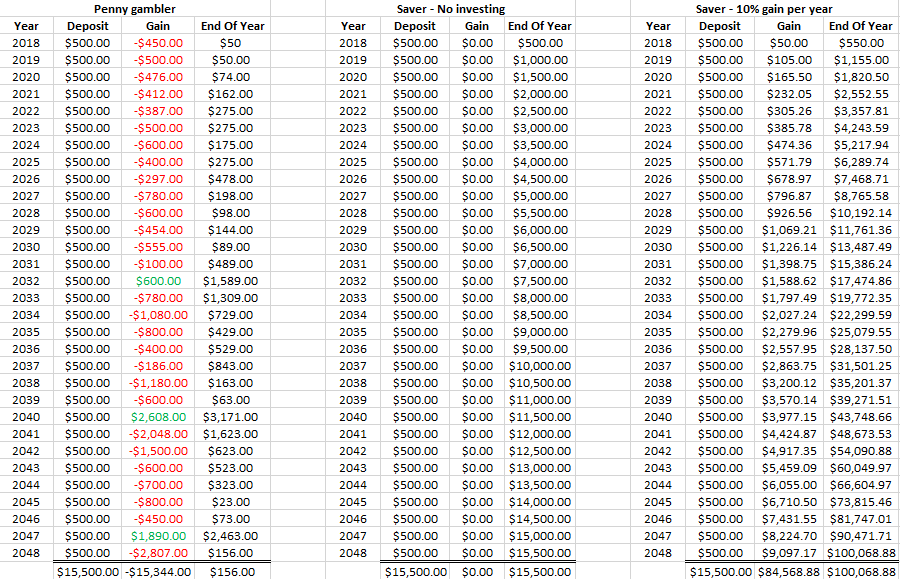Click the Penny gambler total gain -$15,344.00
The width and height of the screenshot is (900, 579).
[x=157, y=571]
